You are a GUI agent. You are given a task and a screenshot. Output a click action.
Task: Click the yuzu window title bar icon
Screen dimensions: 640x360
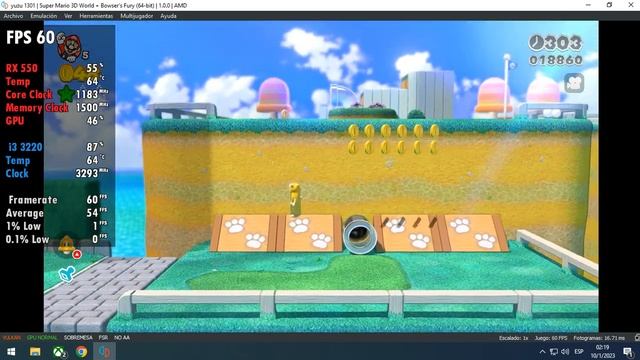(4, 5)
